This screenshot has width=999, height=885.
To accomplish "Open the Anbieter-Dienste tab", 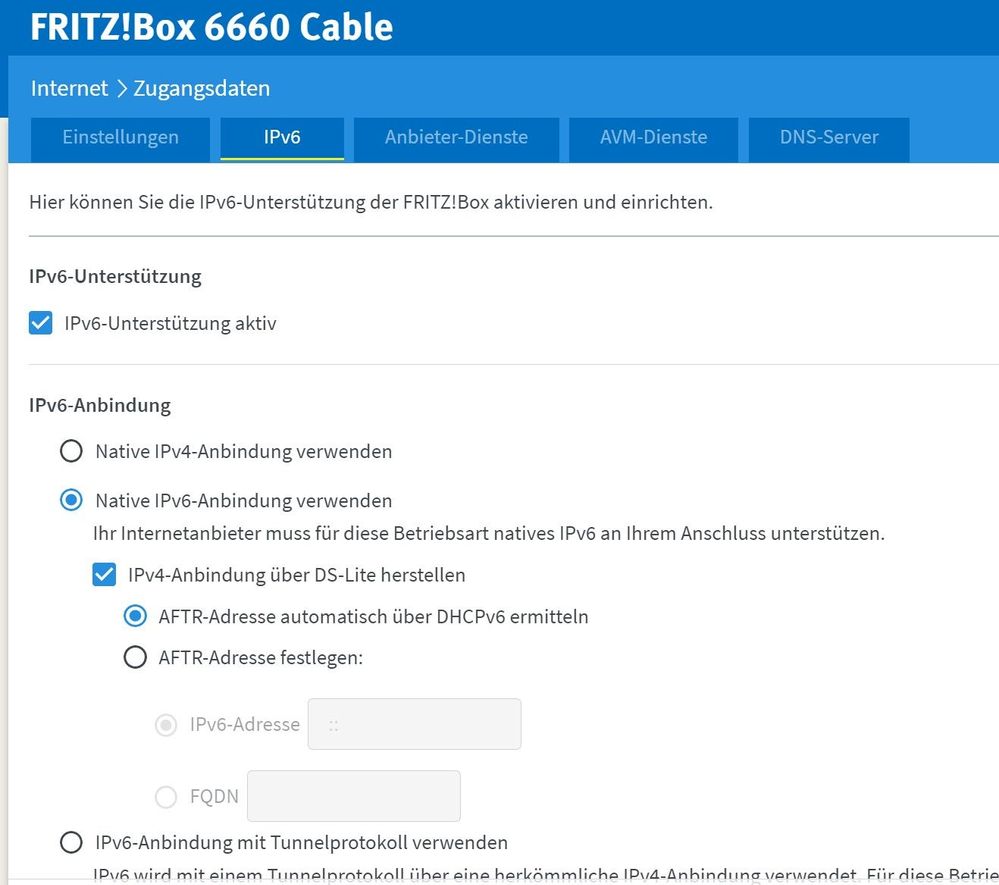I will 456,138.
